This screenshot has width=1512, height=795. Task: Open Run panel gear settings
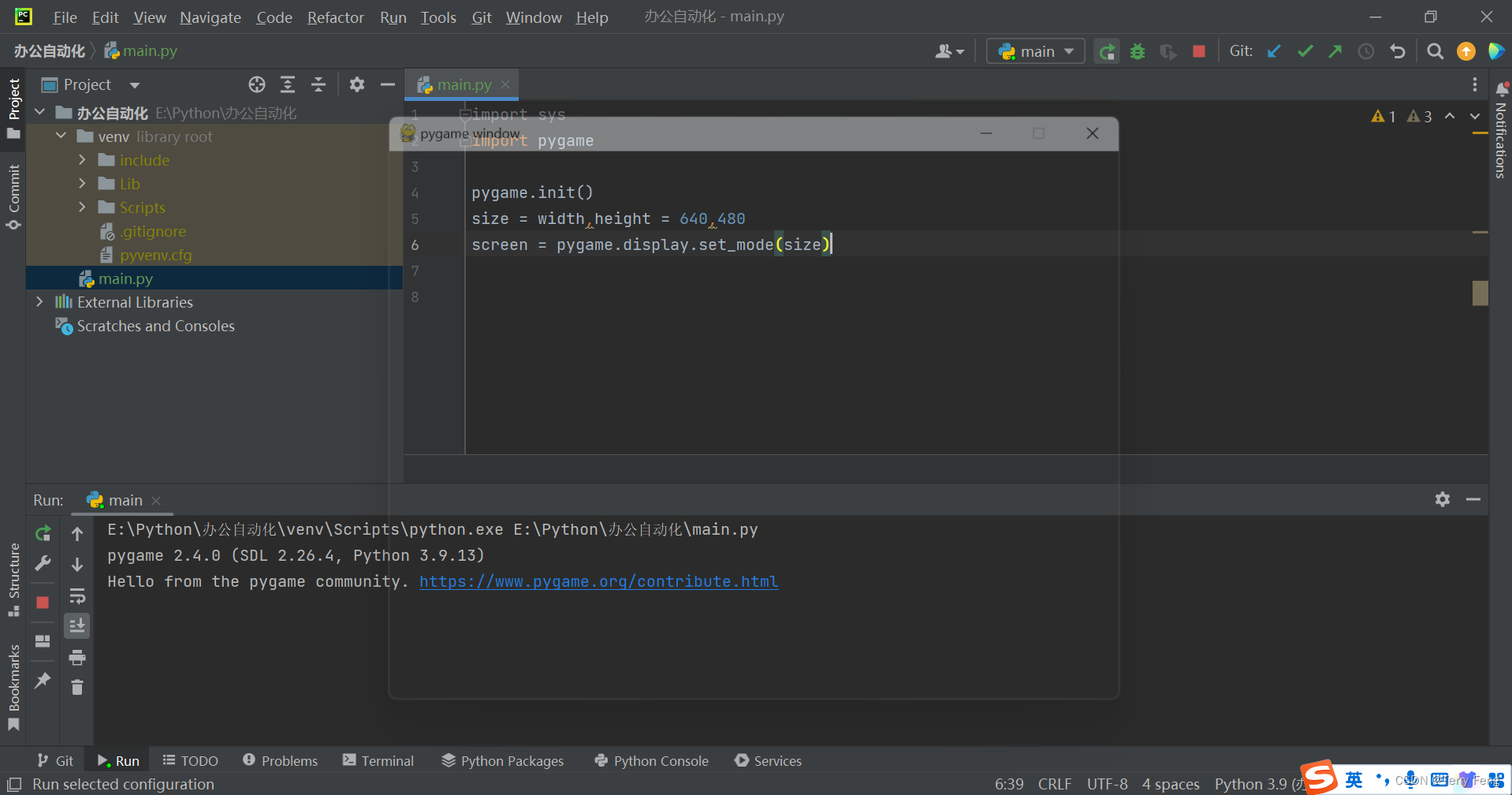click(1443, 499)
